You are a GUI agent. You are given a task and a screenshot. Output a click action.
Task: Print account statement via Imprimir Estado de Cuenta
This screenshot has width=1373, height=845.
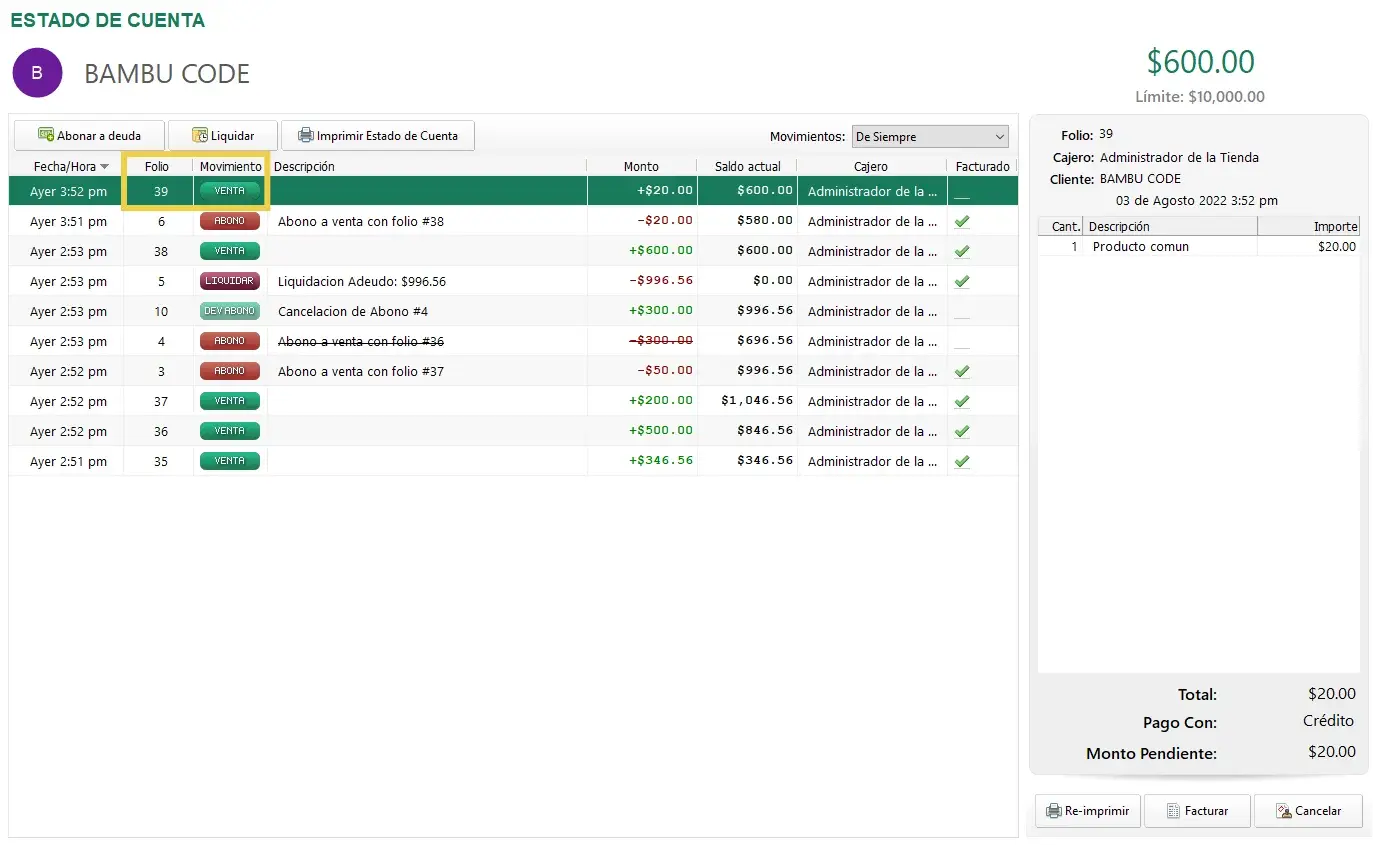click(377, 136)
